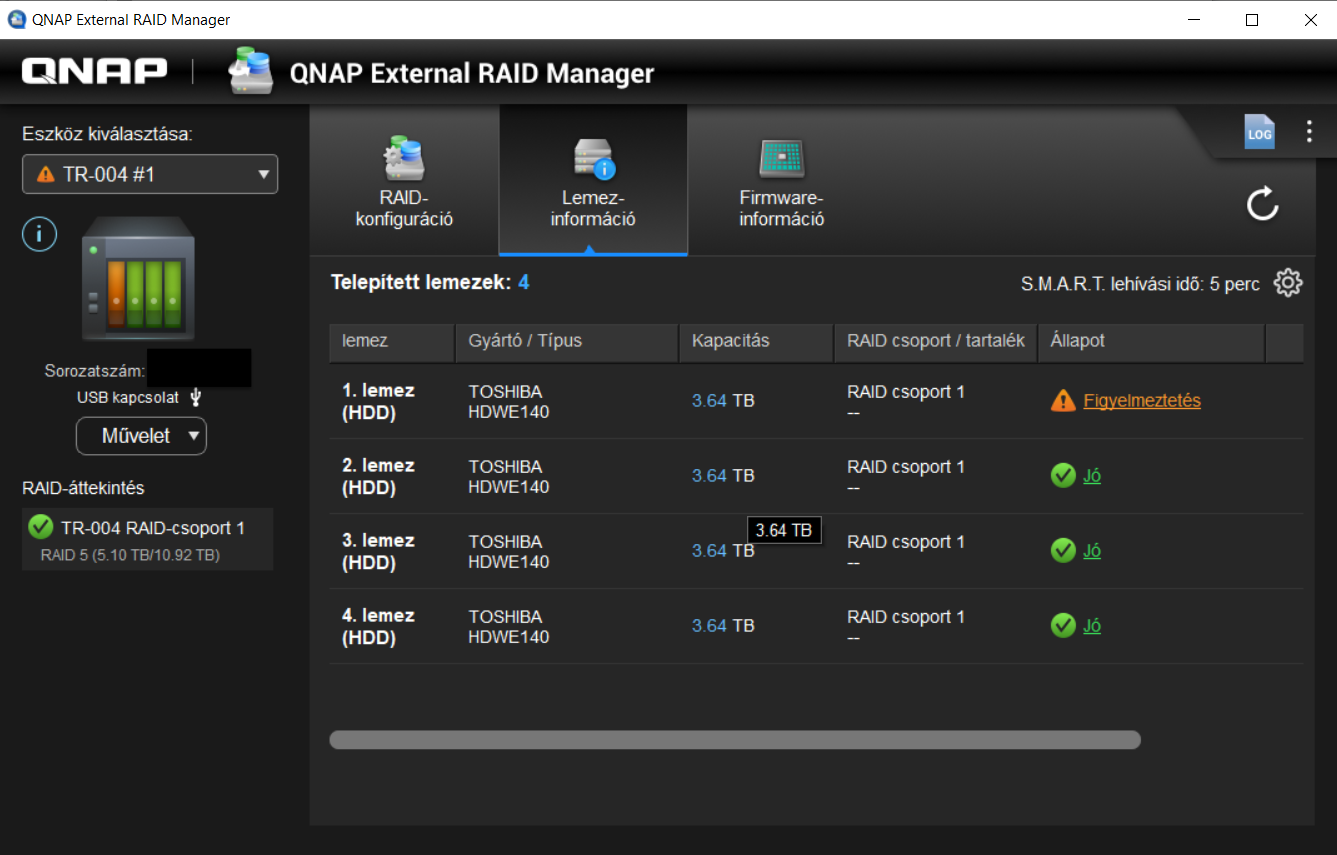Screen dimensions: 1337x855
Task: Click the Jó status link for disk 3
Action: pos(1092,551)
